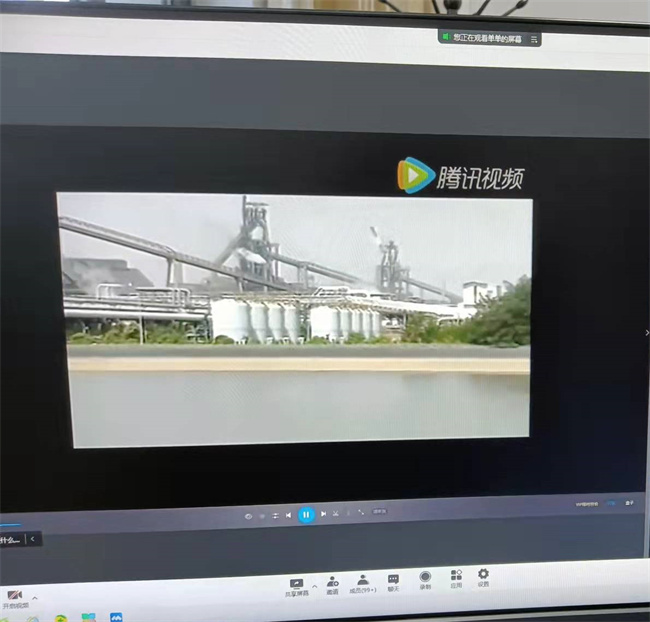Expand the share screen options arrow
This screenshot has height=622, width=650.
[x=315, y=586]
